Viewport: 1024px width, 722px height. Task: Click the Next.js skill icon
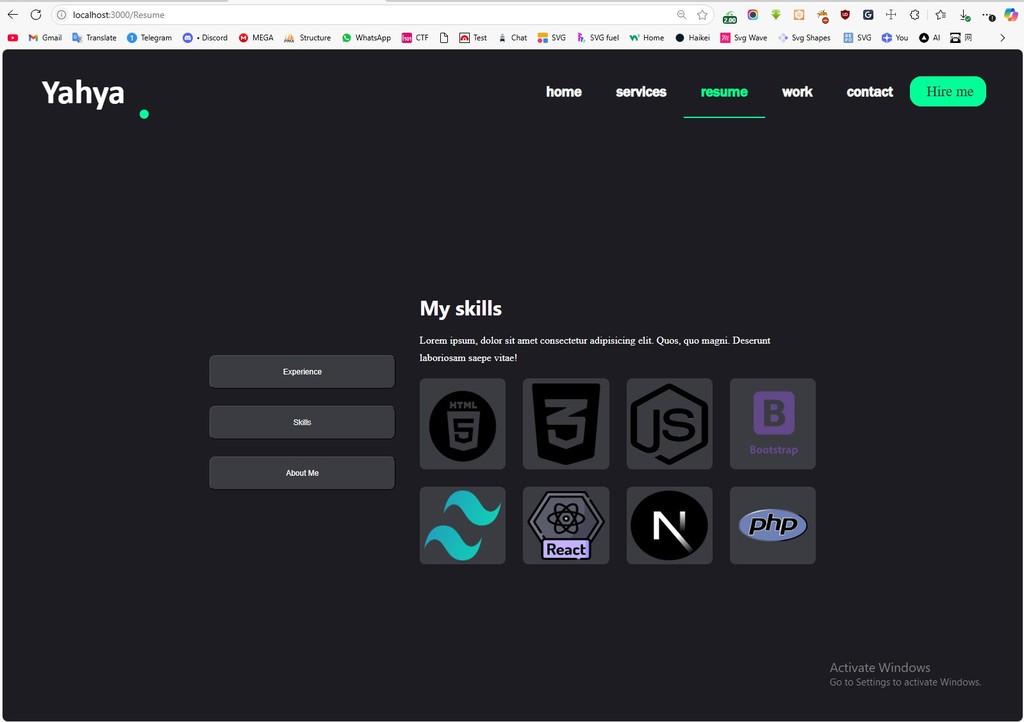coord(669,526)
